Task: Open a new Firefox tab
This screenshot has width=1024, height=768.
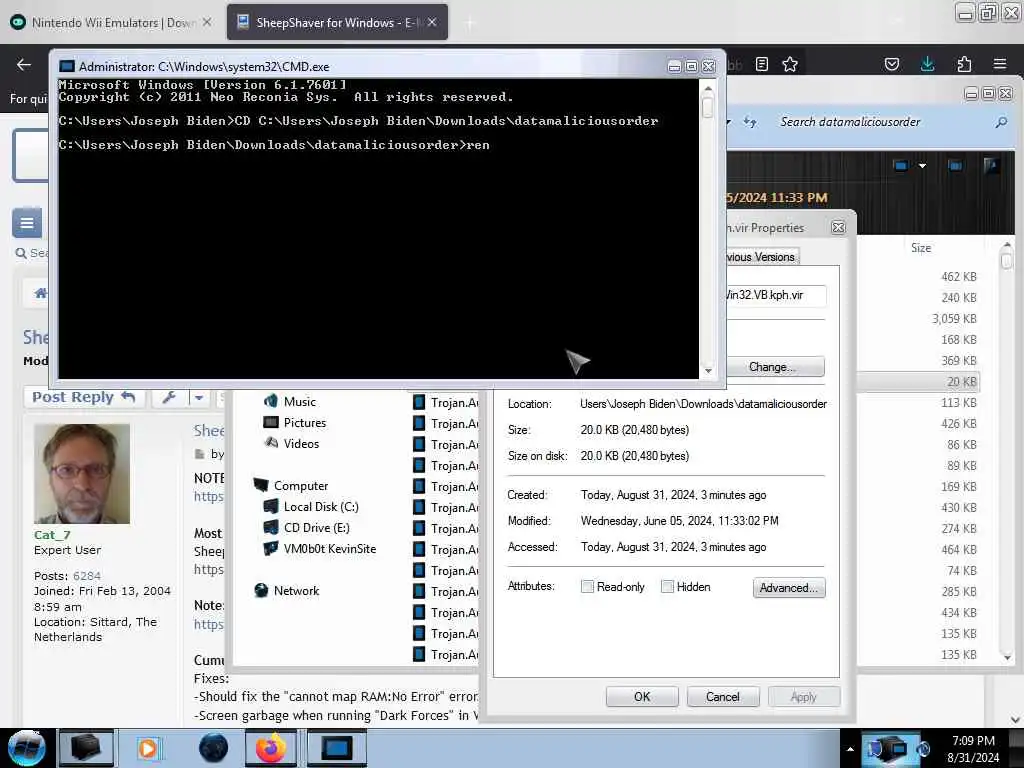Action: coord(470,23)
